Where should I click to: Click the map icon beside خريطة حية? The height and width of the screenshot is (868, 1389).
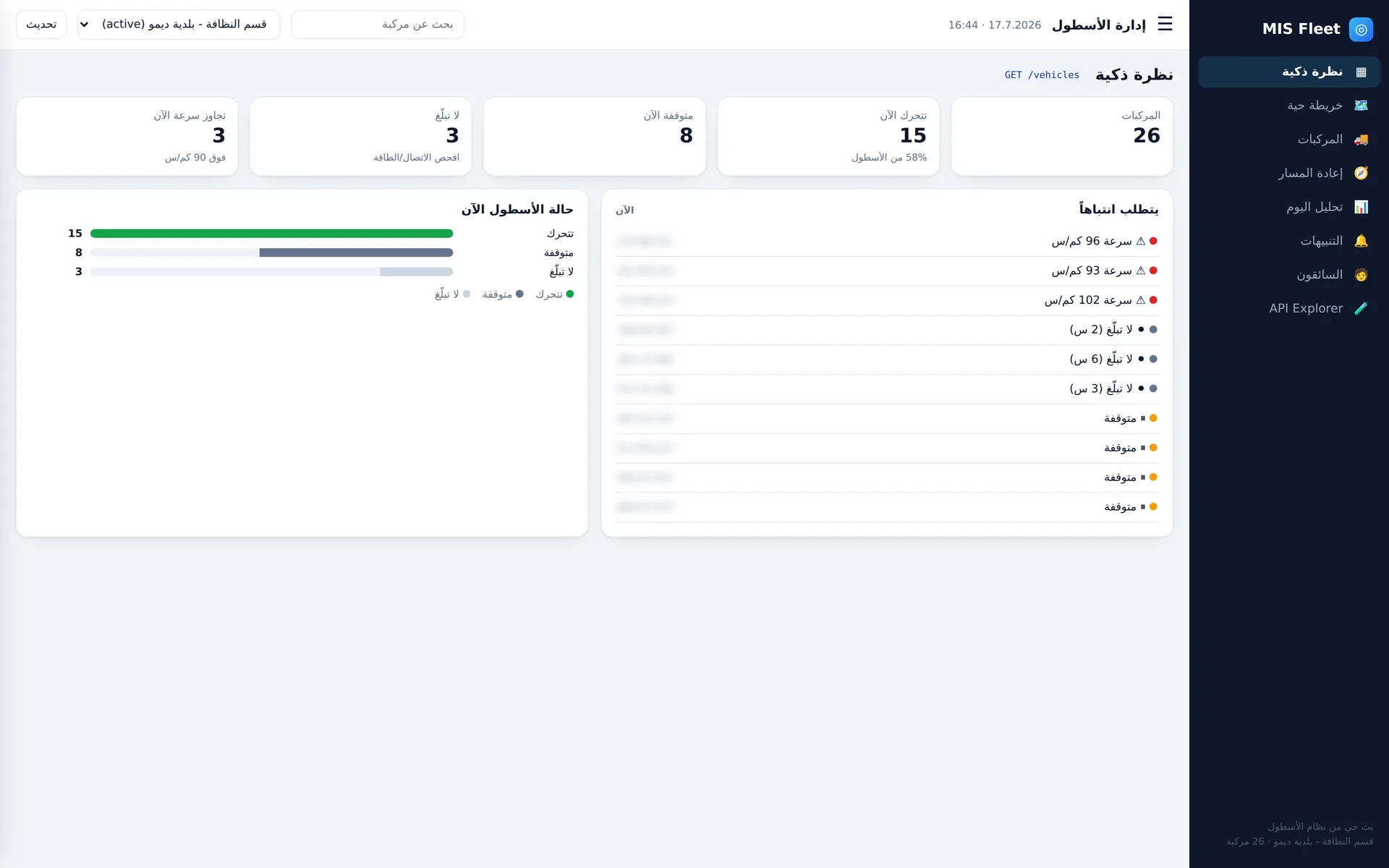1361,106
